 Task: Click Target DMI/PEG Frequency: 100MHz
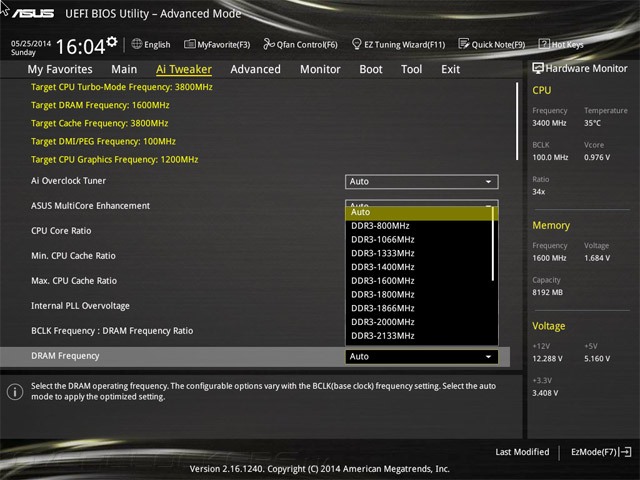pos(103,141)
